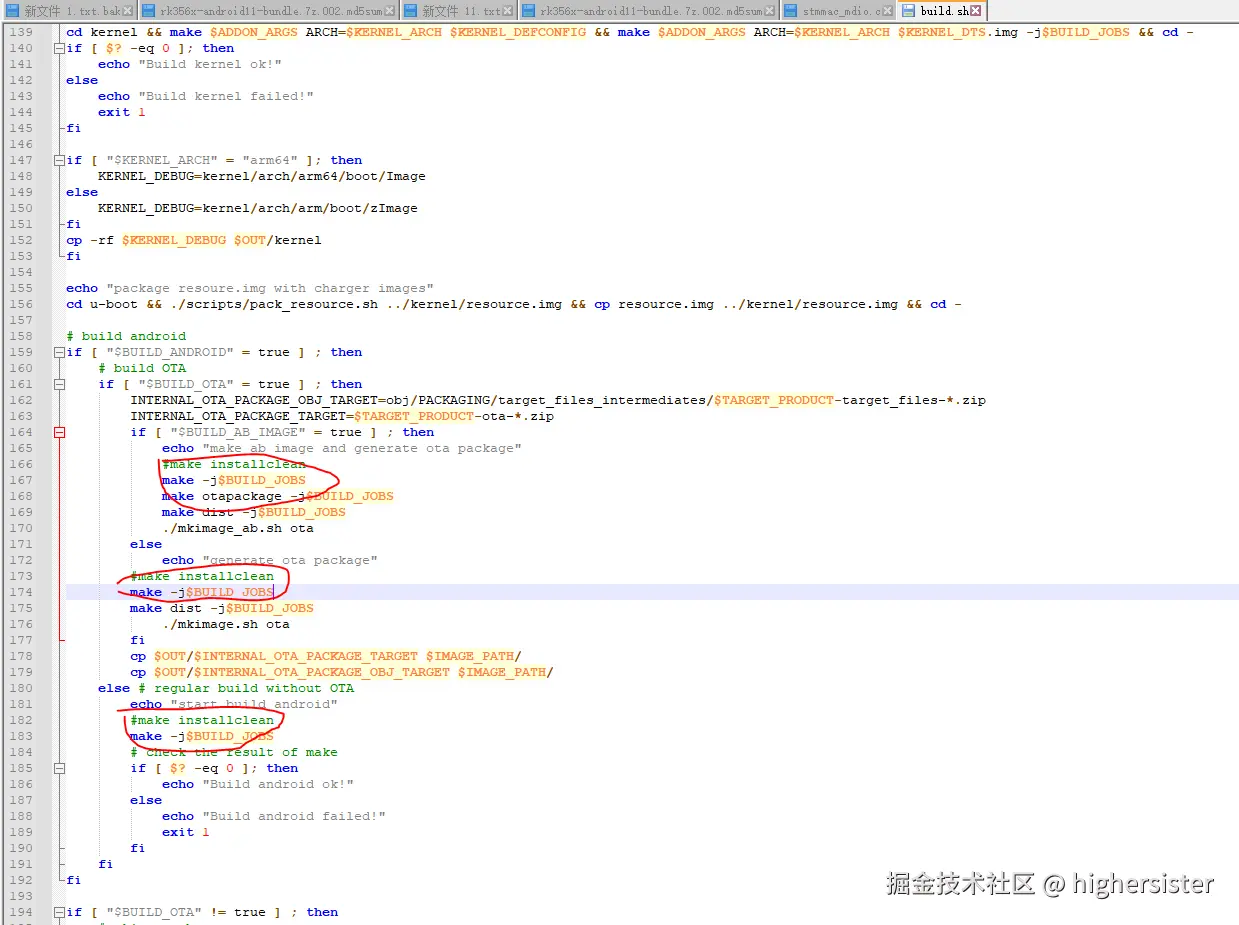Click the './mkimage.sh ota' line
Image resolution: width=1239 pixels, height=925 pixels.
pos(225,624)
